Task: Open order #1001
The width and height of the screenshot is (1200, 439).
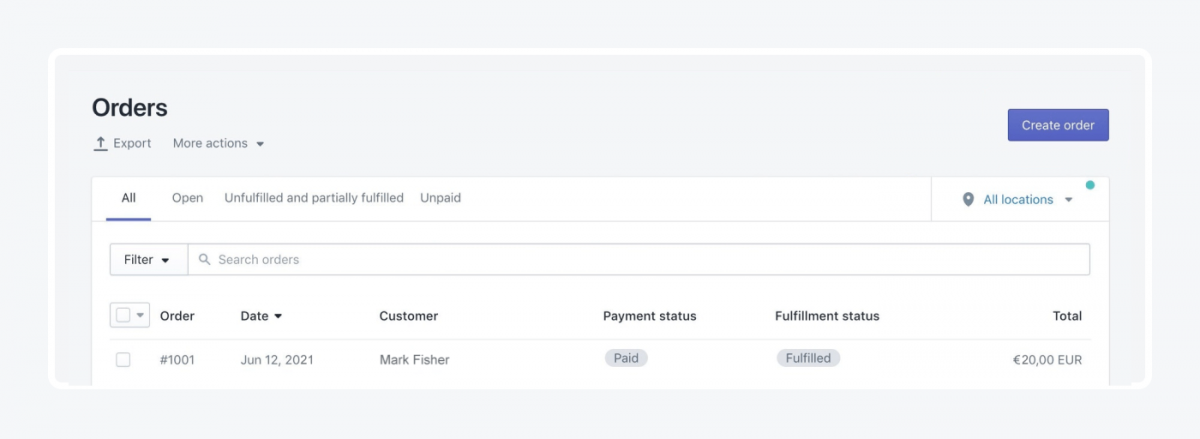Action: [x=177, y=360]
